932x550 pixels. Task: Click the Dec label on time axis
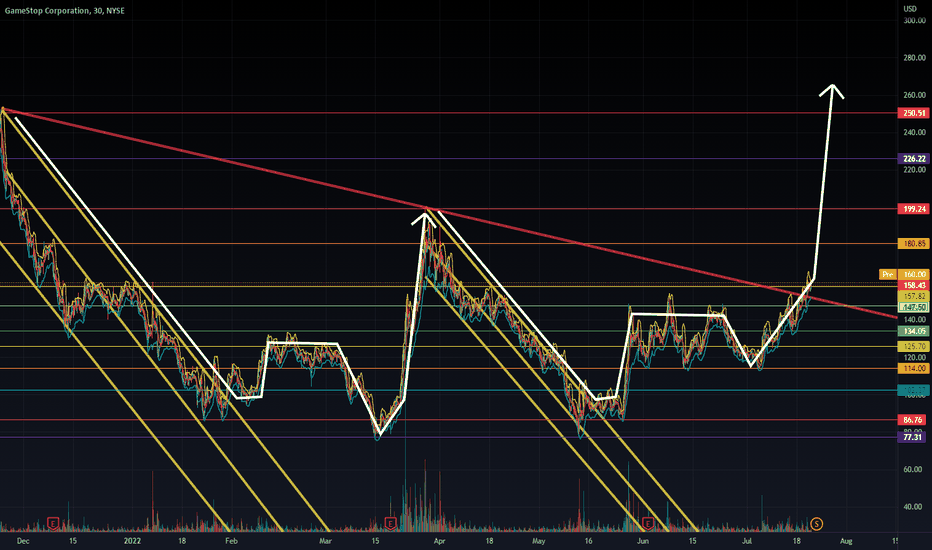[23, 541]
